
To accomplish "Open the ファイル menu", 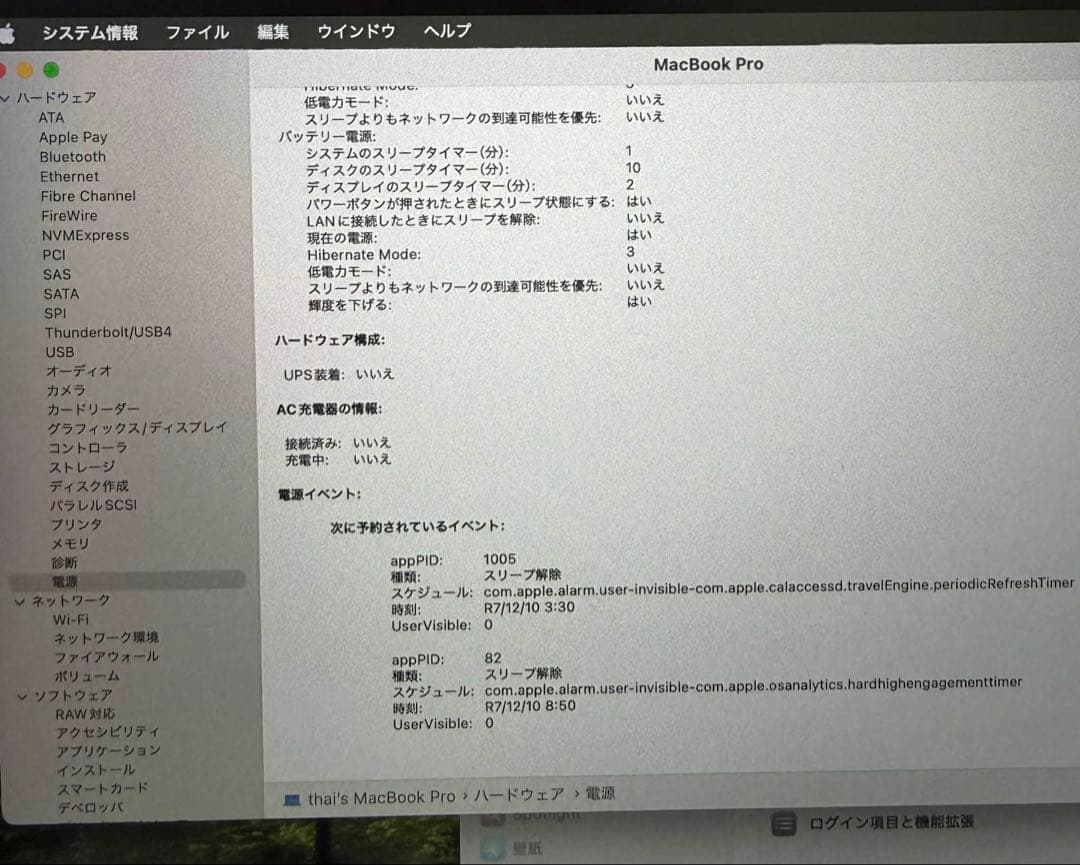I will pos(196,31).
